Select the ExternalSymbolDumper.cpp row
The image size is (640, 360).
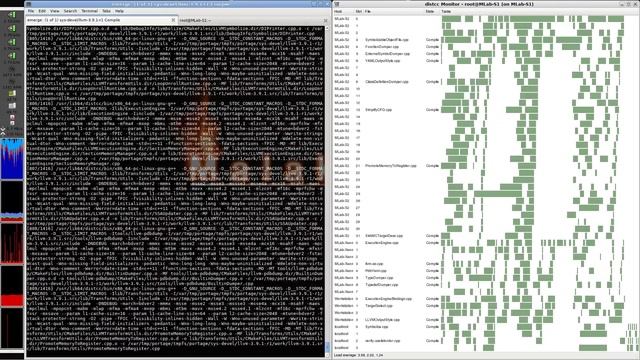click(486, 54)
